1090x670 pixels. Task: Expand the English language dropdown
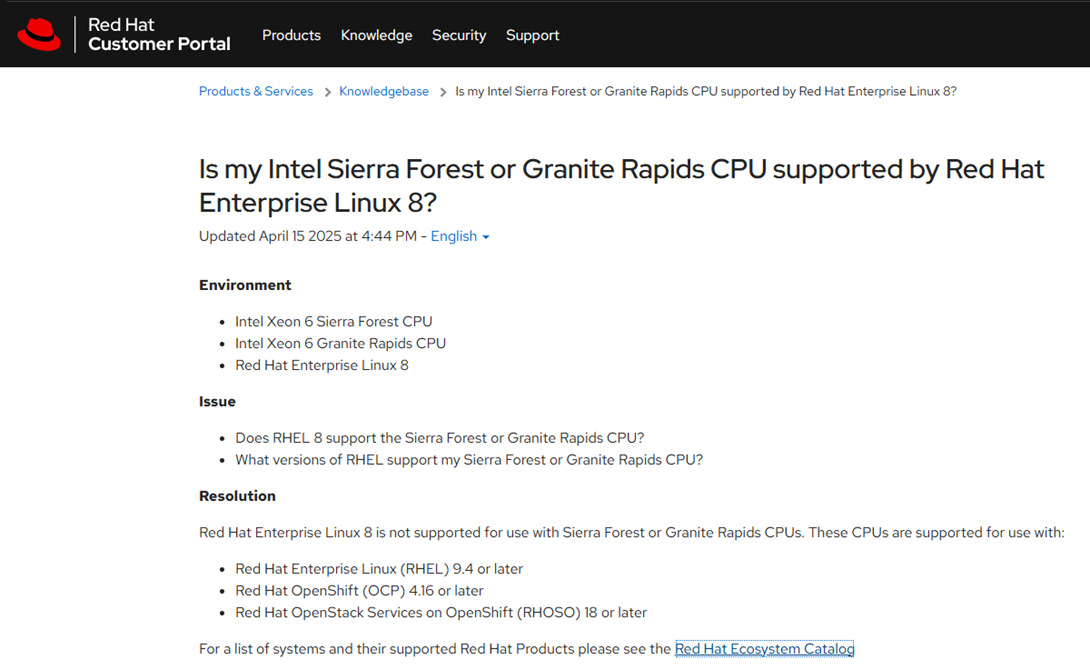(x=454, y=236)
